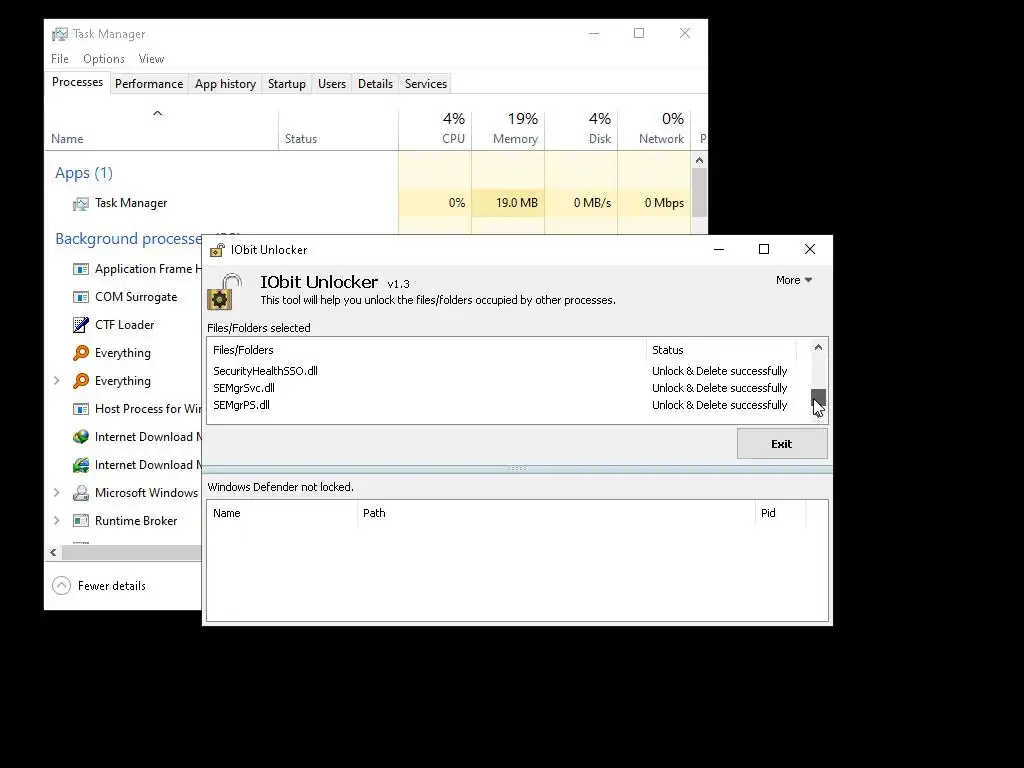This screenshot has height=768, width=1024.
Task: Open the More dropdown in IObit Unlocker
Action: pos(793,280)
